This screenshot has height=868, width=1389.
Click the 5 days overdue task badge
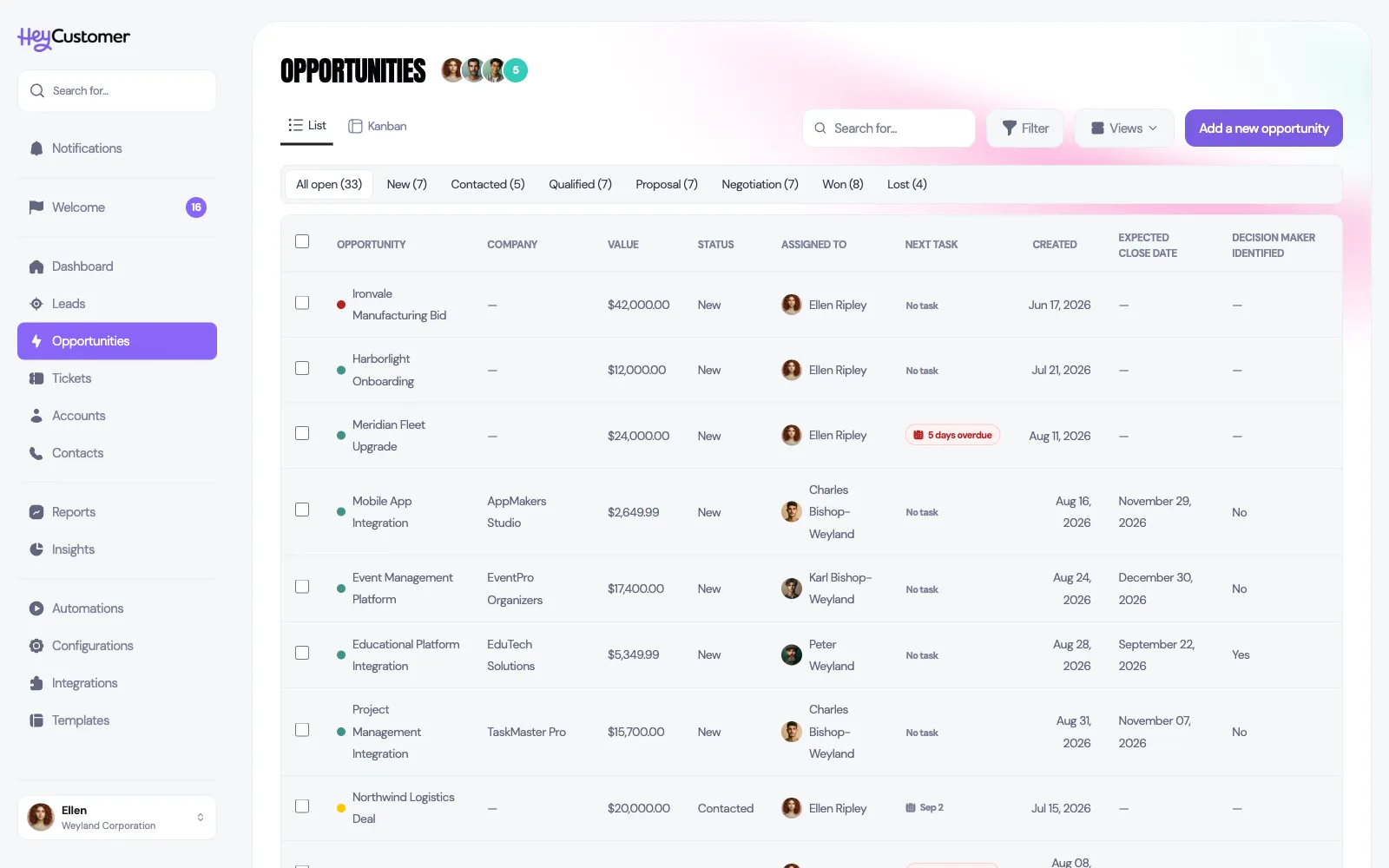pyautogui.click(x=952, y=435)
